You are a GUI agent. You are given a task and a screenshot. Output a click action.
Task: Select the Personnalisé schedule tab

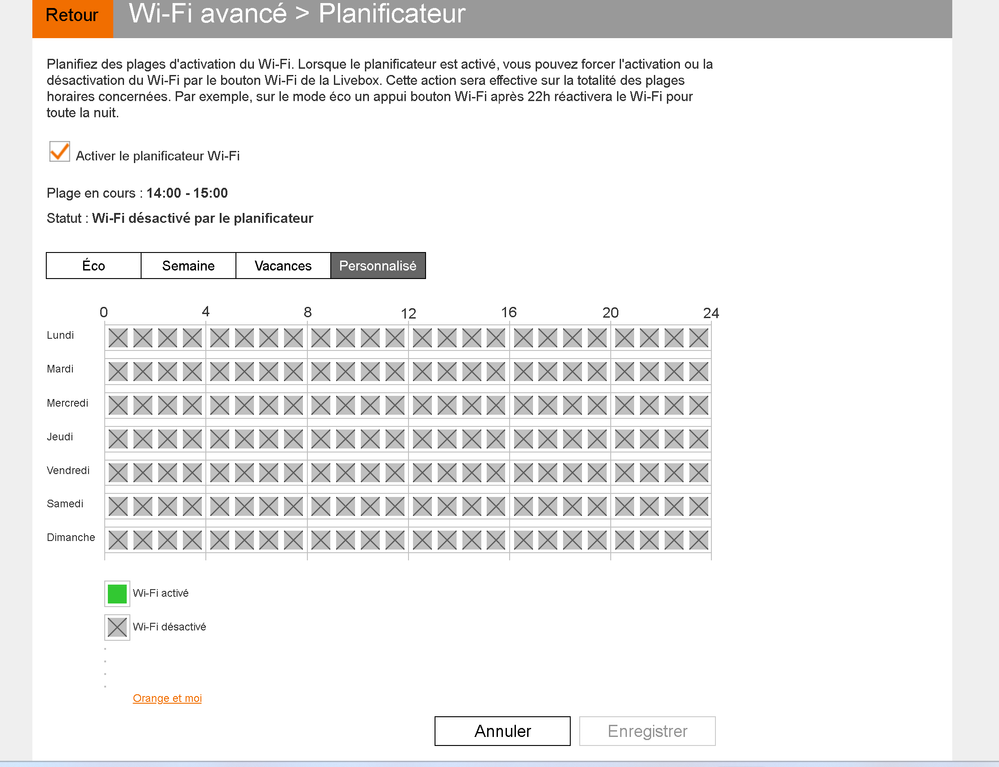(x=378, y=266)
